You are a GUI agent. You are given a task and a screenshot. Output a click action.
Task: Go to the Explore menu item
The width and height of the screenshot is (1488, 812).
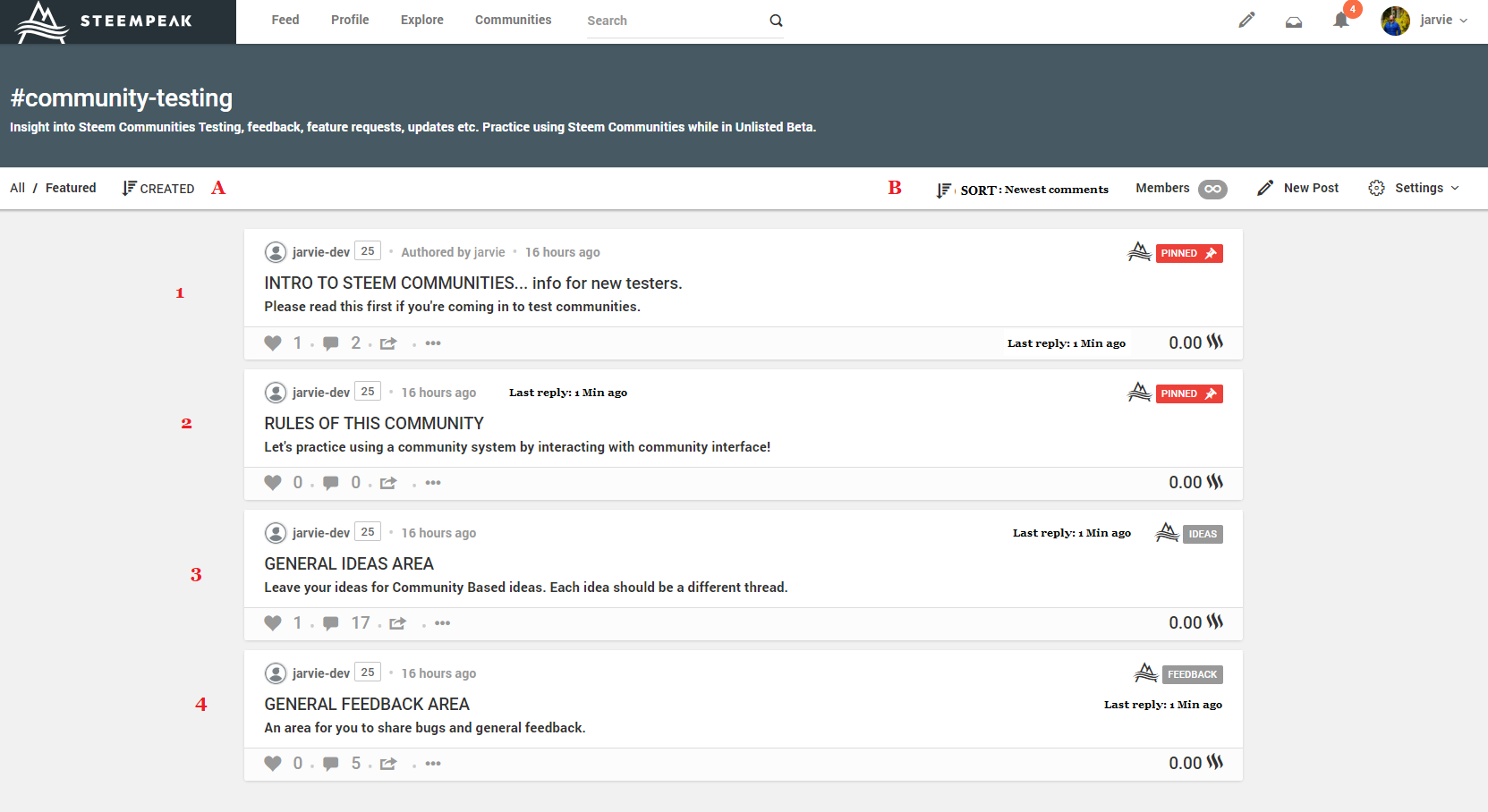[x=421, y=20]
